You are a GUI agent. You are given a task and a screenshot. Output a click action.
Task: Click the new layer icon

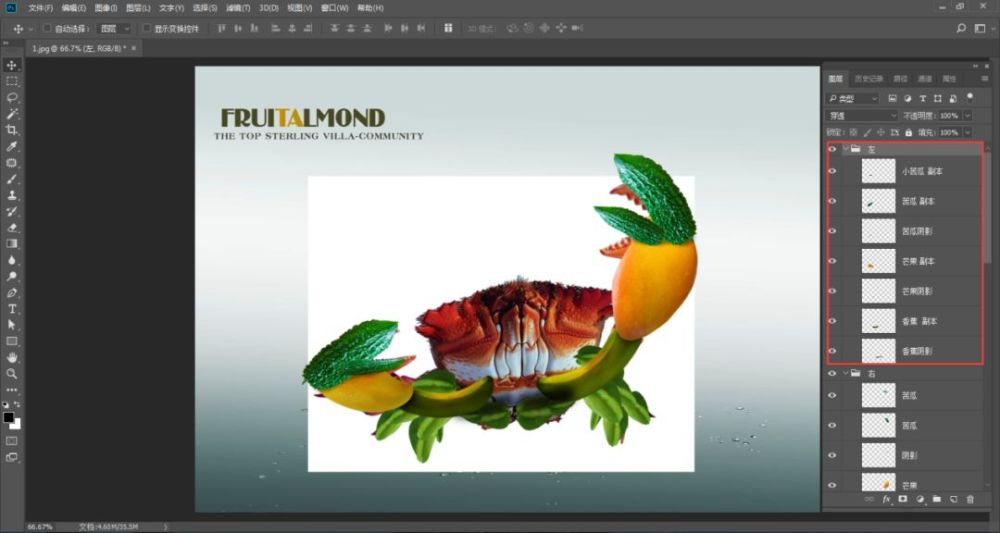[x=953, y=499]
